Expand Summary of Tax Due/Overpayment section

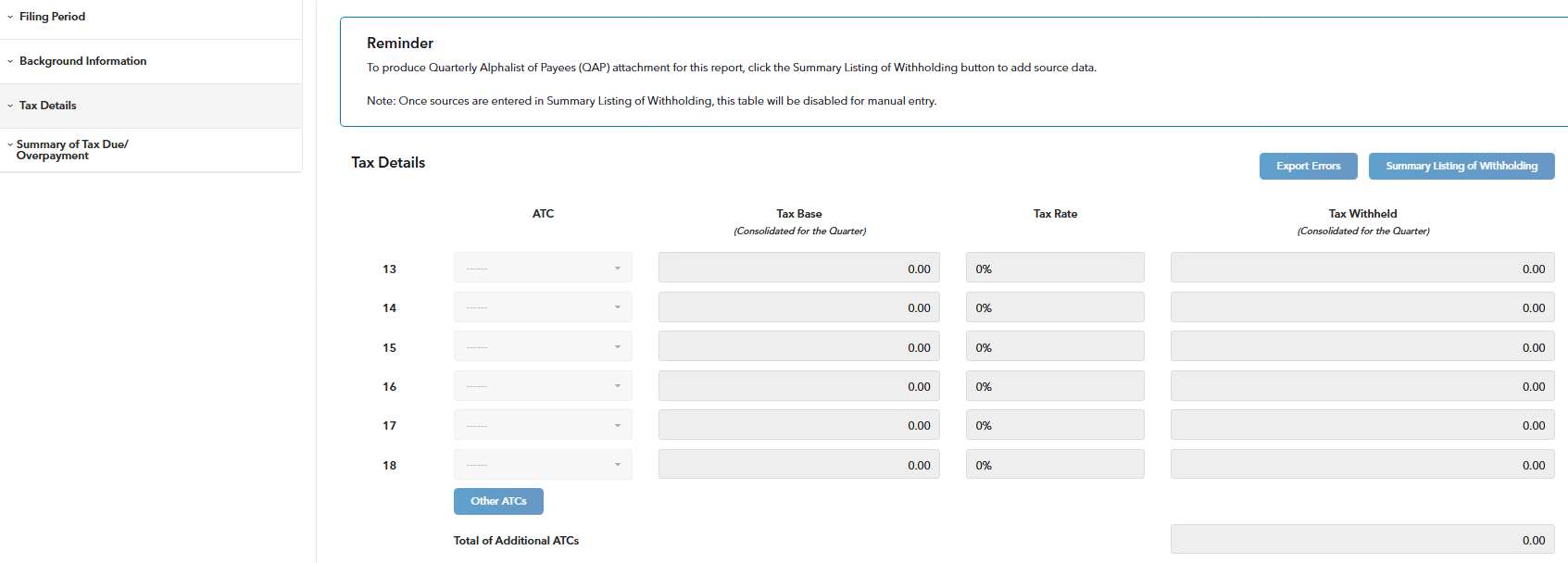tap(71, 150)
